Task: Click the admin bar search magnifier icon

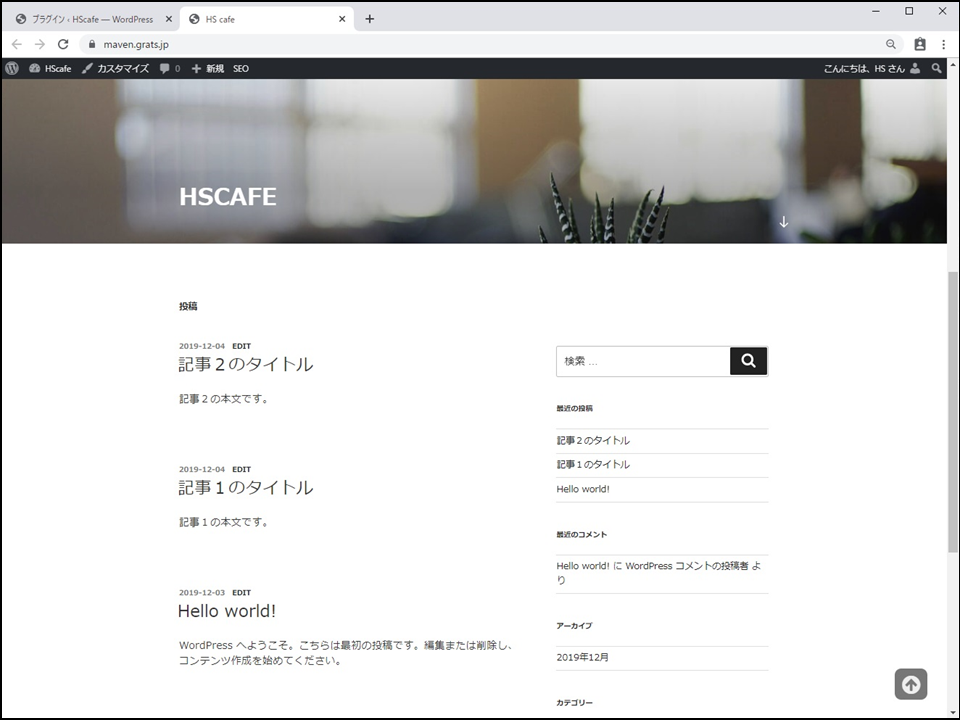Action: coord(936,69)
